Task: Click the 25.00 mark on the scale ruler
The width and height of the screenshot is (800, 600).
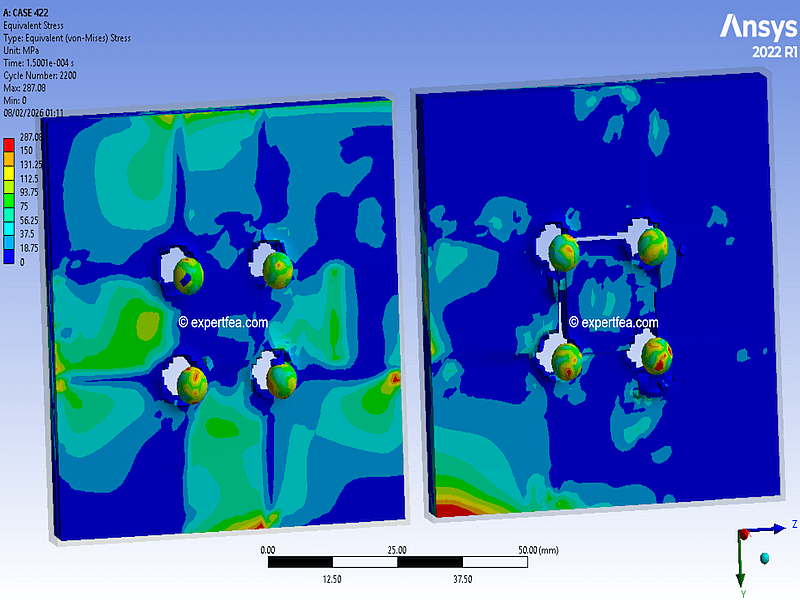Action: [x=396, y=550]
